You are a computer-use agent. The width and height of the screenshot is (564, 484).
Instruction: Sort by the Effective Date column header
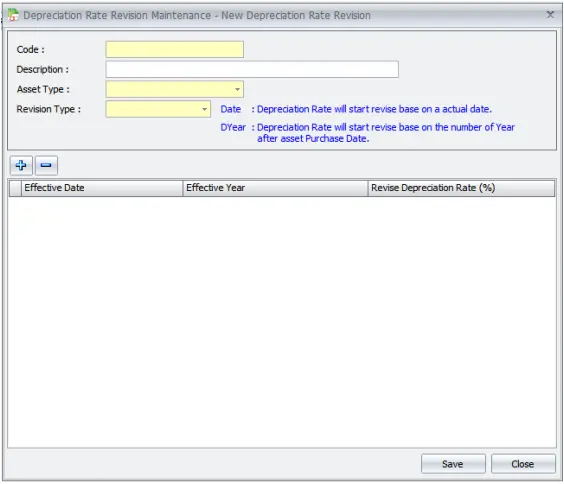pos(102,188)
